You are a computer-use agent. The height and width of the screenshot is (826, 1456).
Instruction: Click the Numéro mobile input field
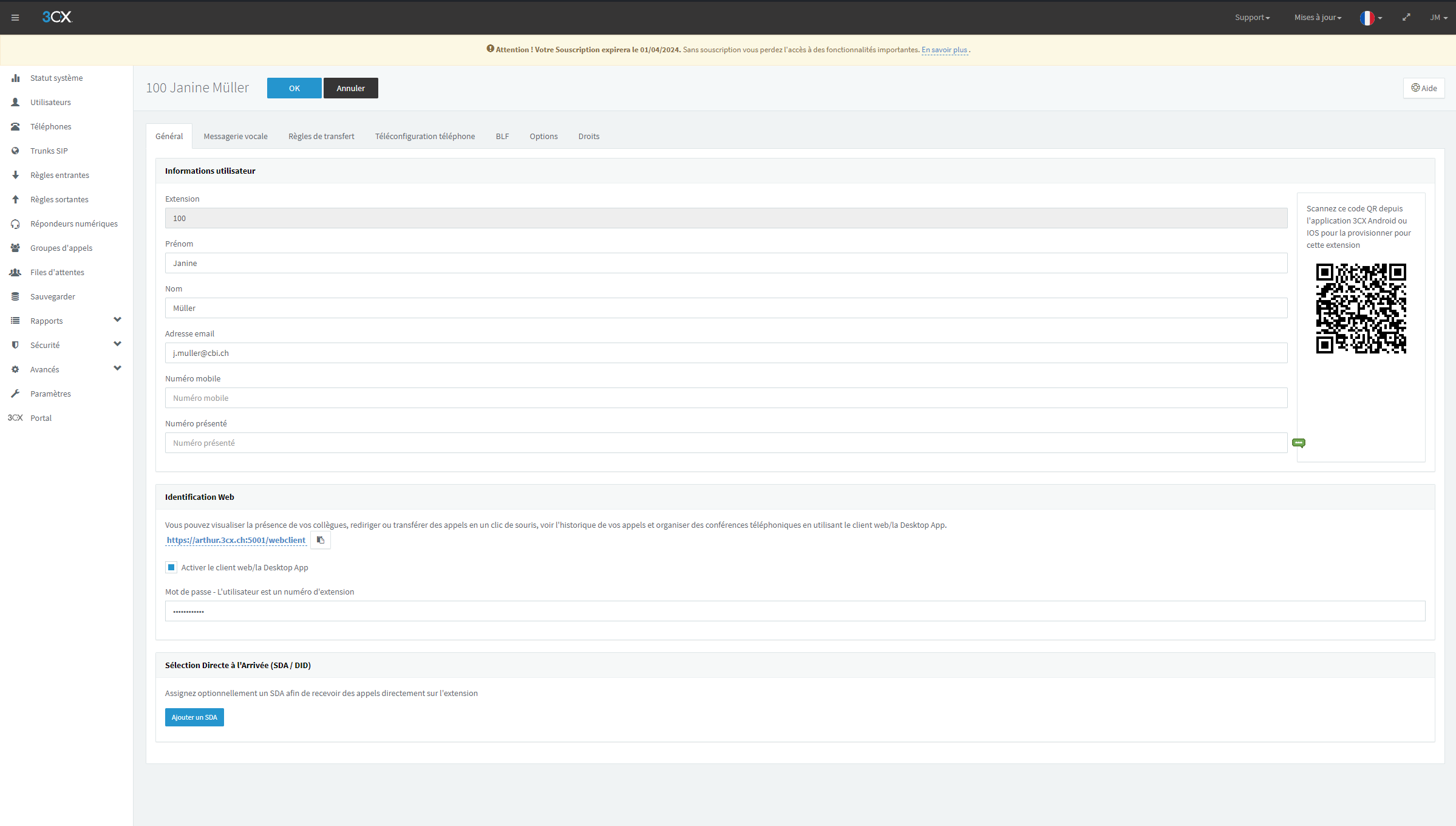(x=726, y=398)
